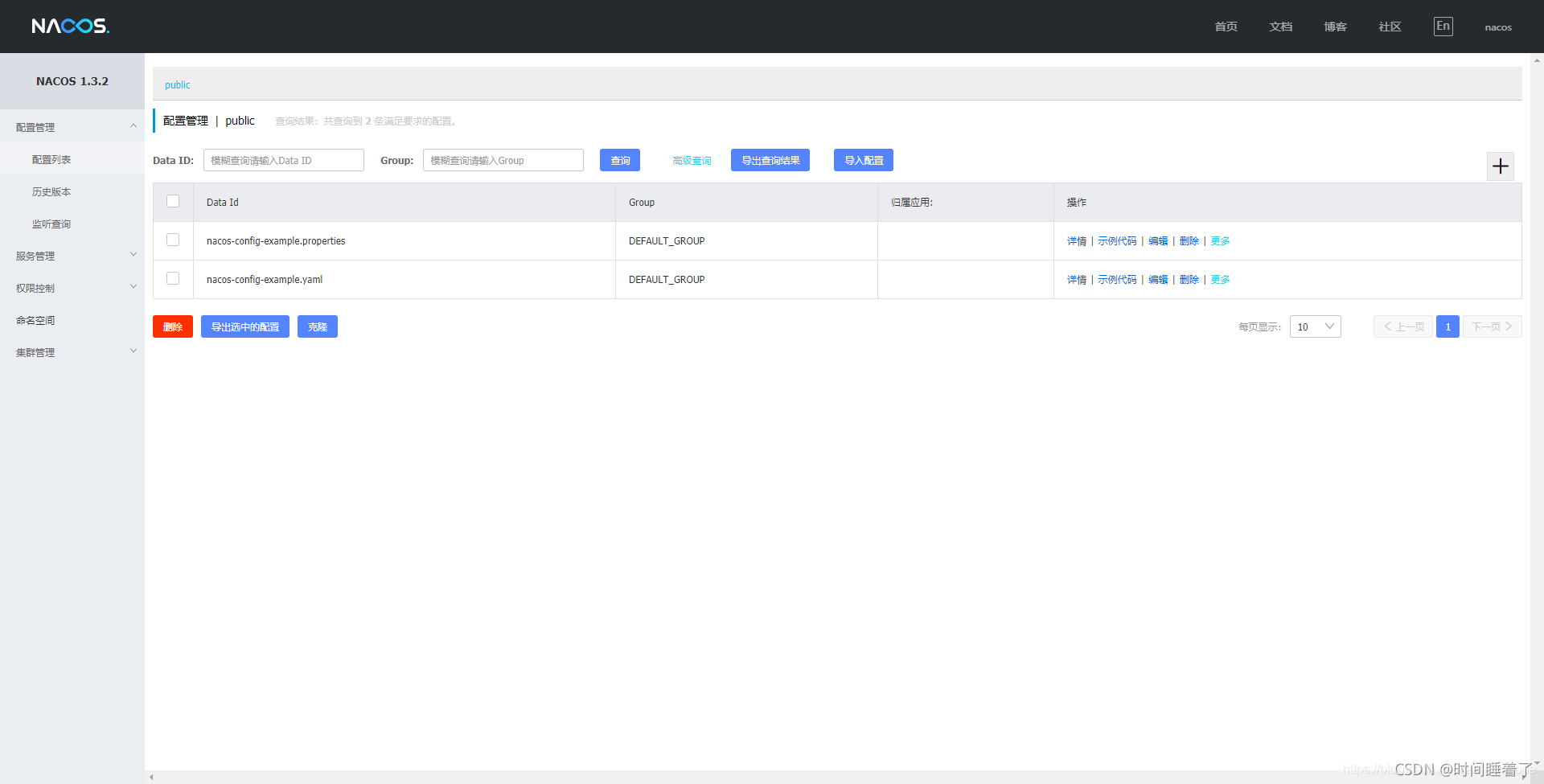The image size is (1544, 784).
Task: Go to 首页 in the top navigation
Action: (1226, 27)
